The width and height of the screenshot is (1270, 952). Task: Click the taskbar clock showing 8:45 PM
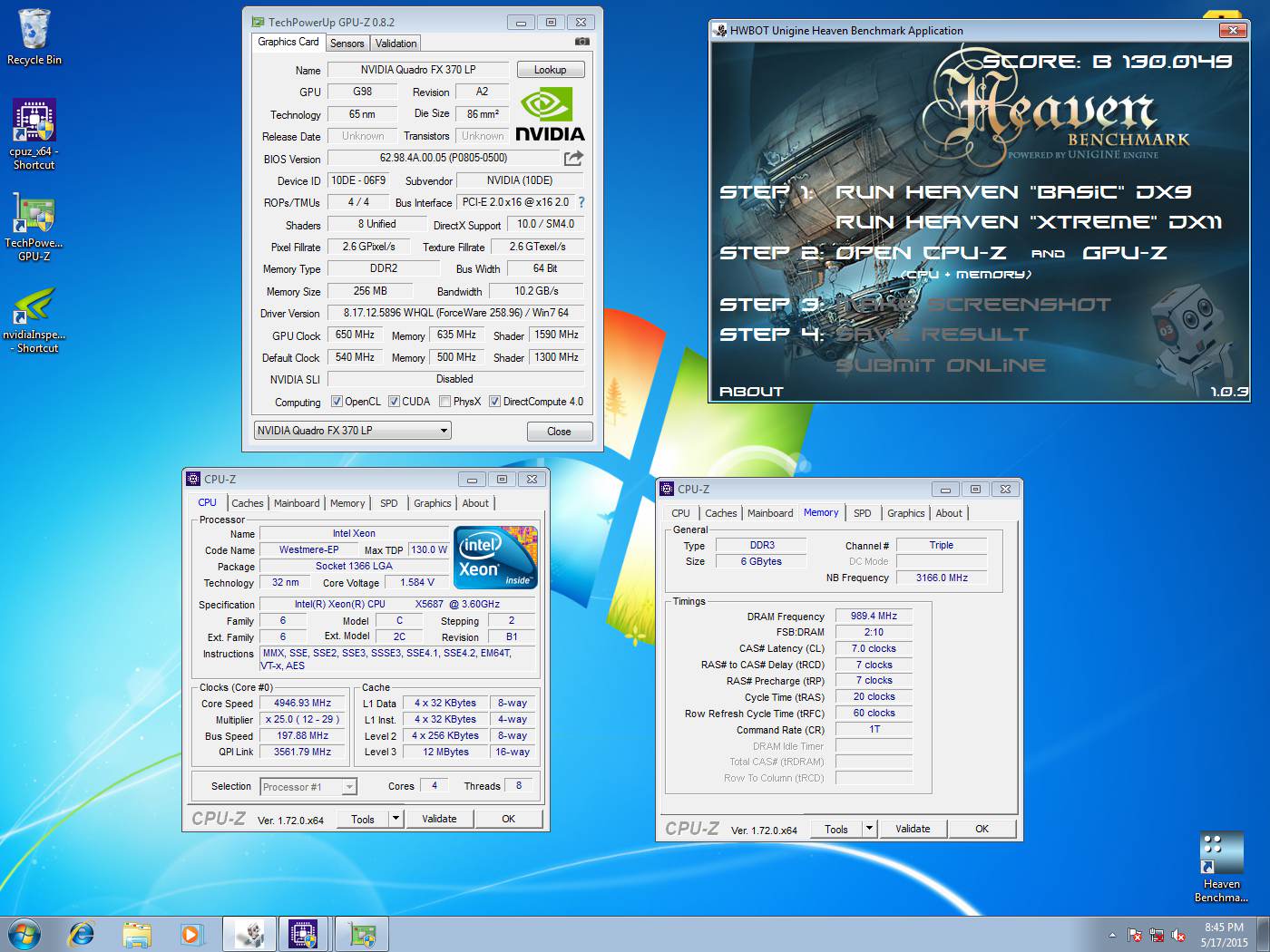tap(1224, 935)
